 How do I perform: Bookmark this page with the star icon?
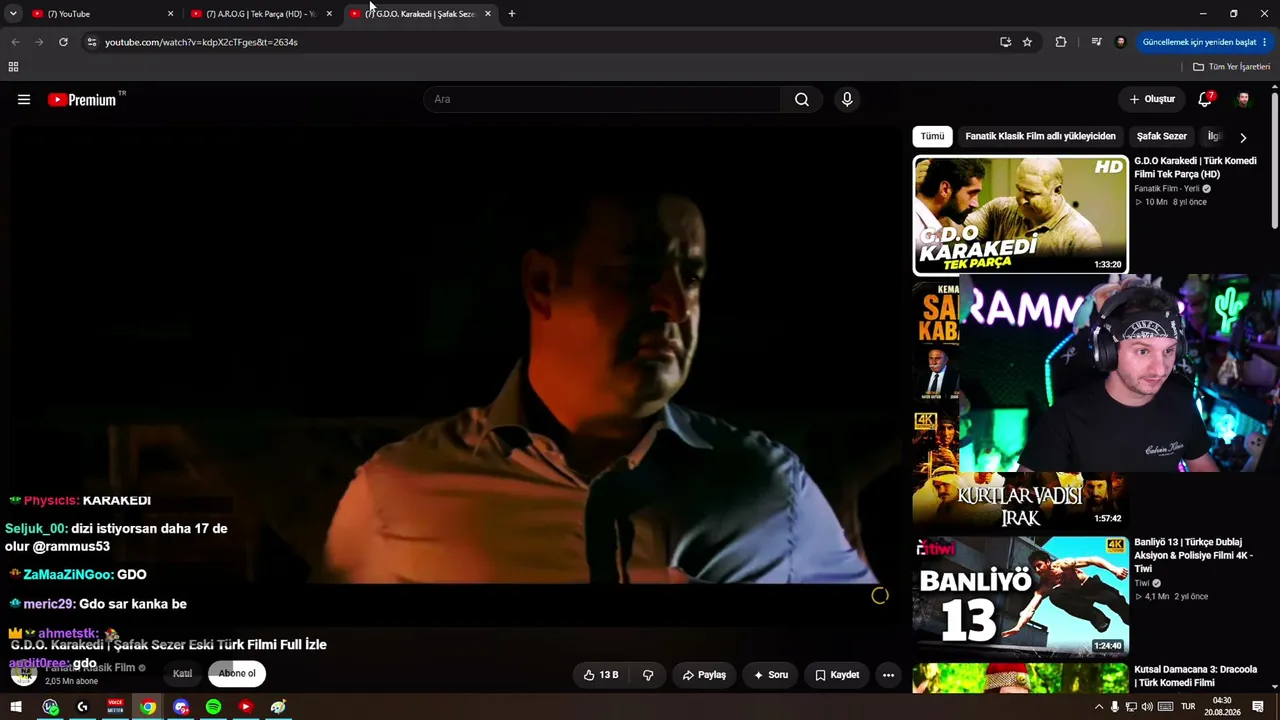pyautogui.click(x=1027, y=42)
